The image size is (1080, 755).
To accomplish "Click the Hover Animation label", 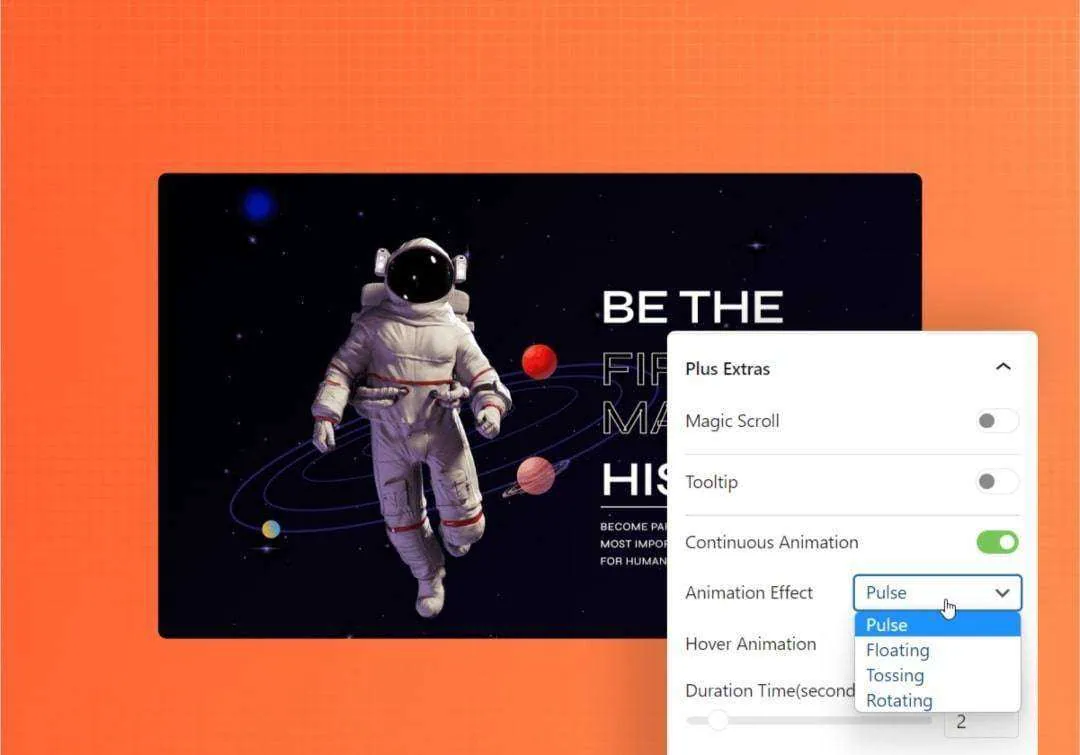I will [750, 644].
